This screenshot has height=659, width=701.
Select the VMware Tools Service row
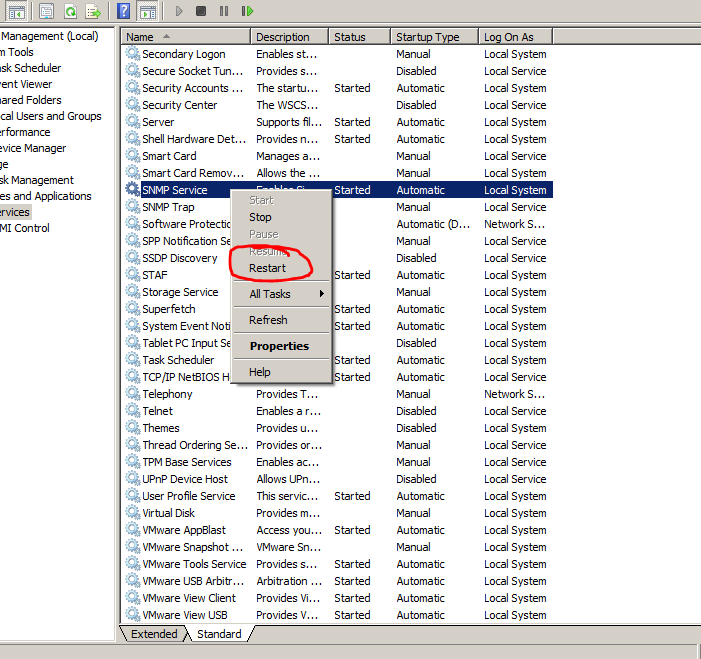[x=193, y=564]
